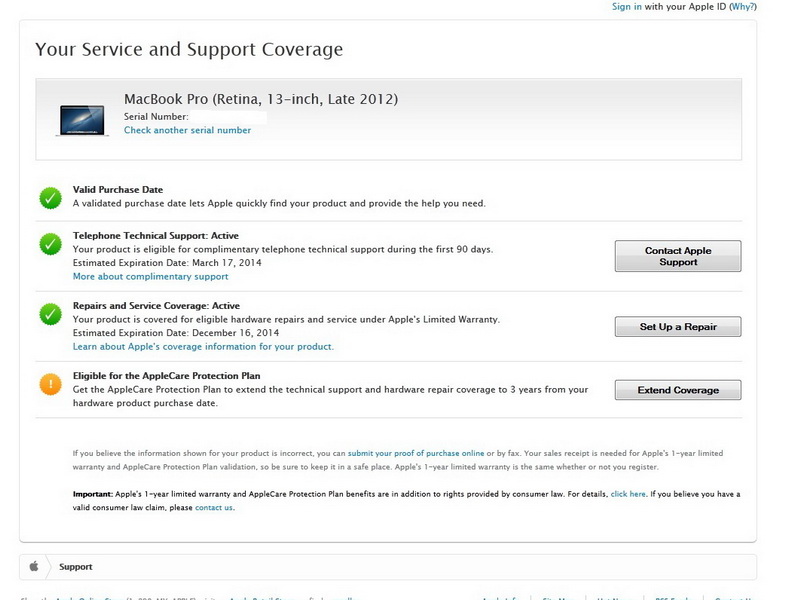Click the contact us link
Screen dimensions: 791x600
coord(214,507)
